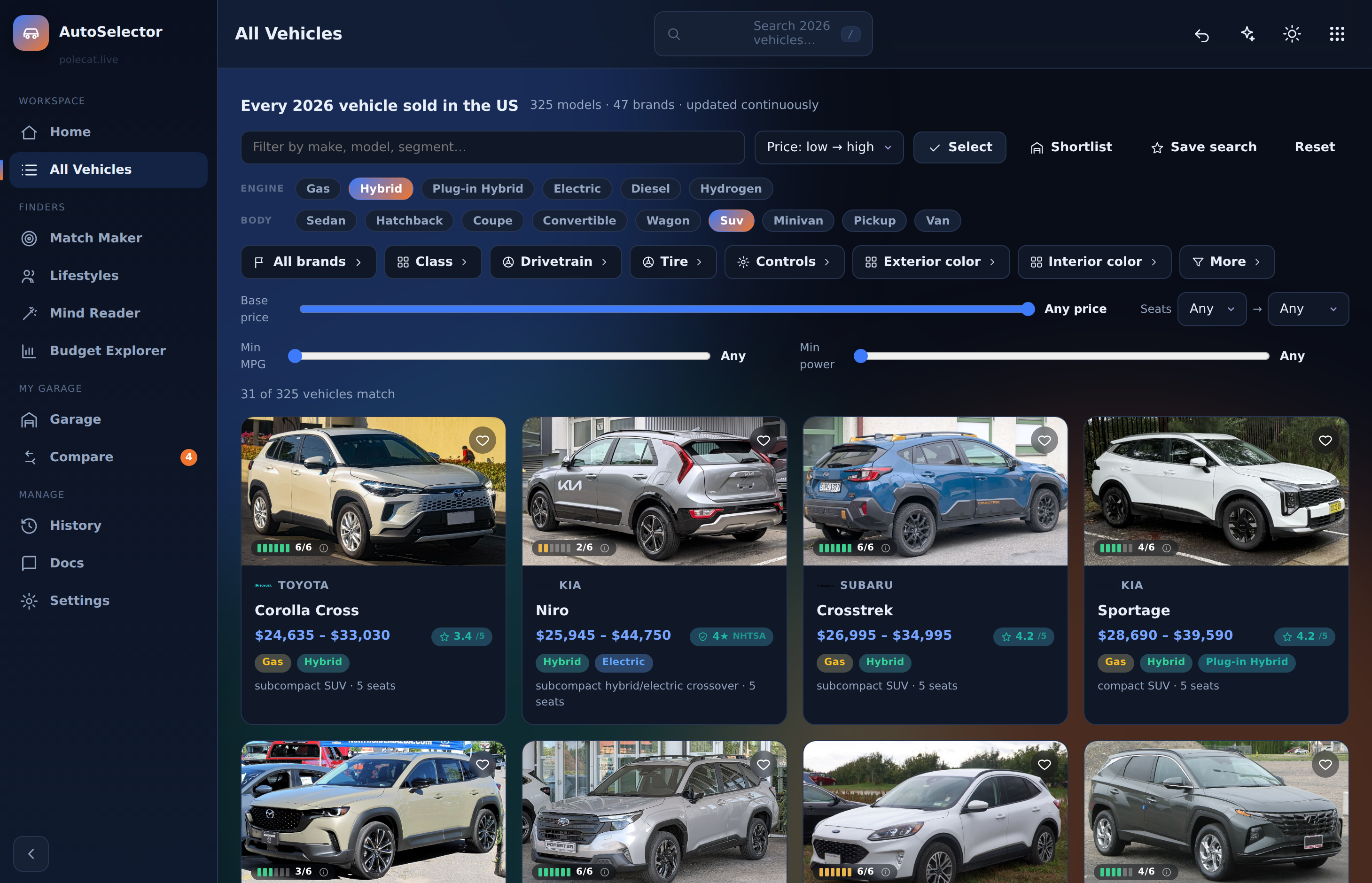Open Garage in sidebar
The height and width of the screenshot is (883, 1372).
pos(109,420)
